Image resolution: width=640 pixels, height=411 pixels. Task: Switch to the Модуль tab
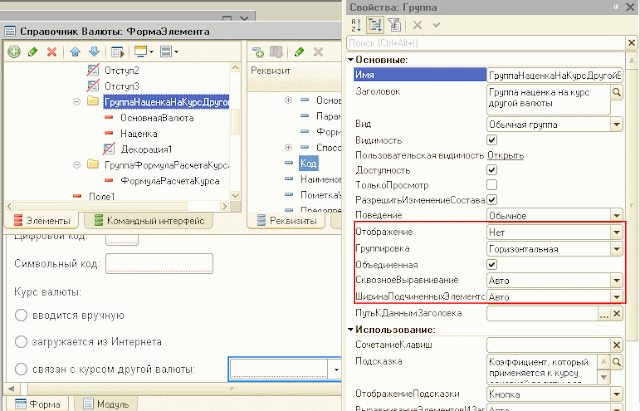pos(106,404)
